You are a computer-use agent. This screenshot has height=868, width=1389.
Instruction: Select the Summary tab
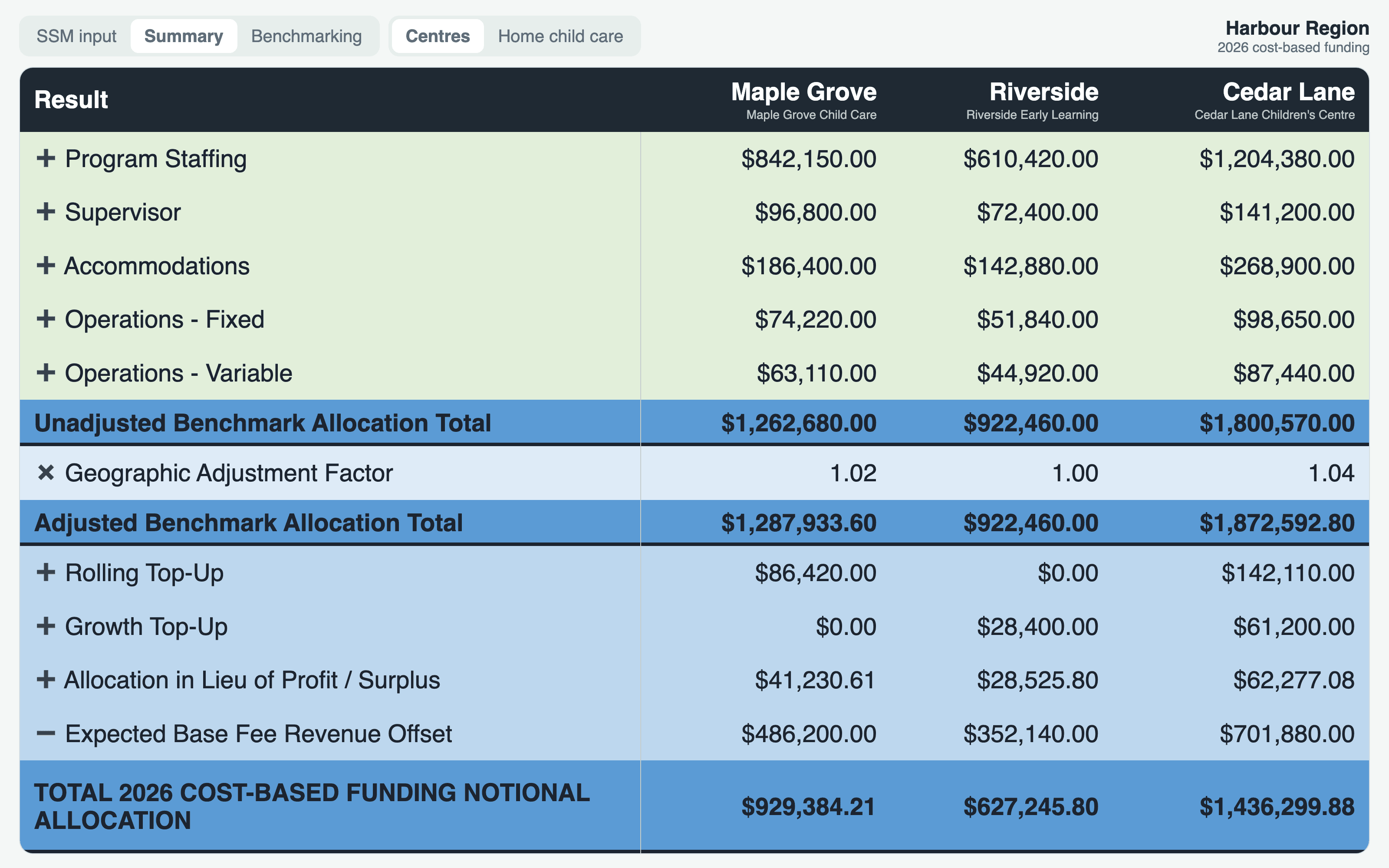184,36
